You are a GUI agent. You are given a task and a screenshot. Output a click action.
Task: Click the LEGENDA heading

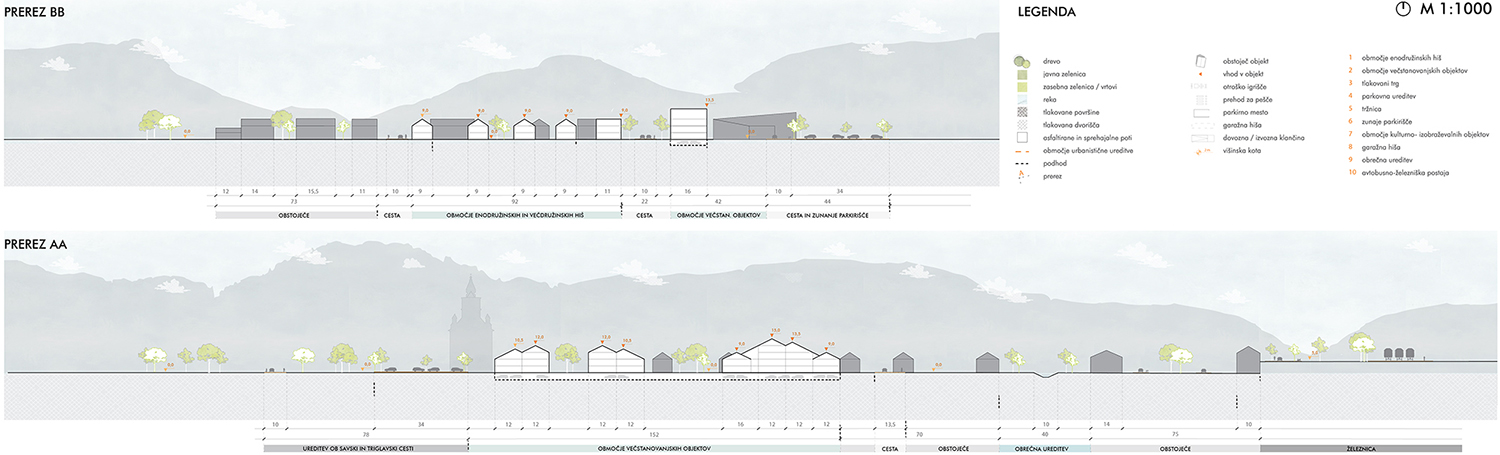tap(1046, 13)
